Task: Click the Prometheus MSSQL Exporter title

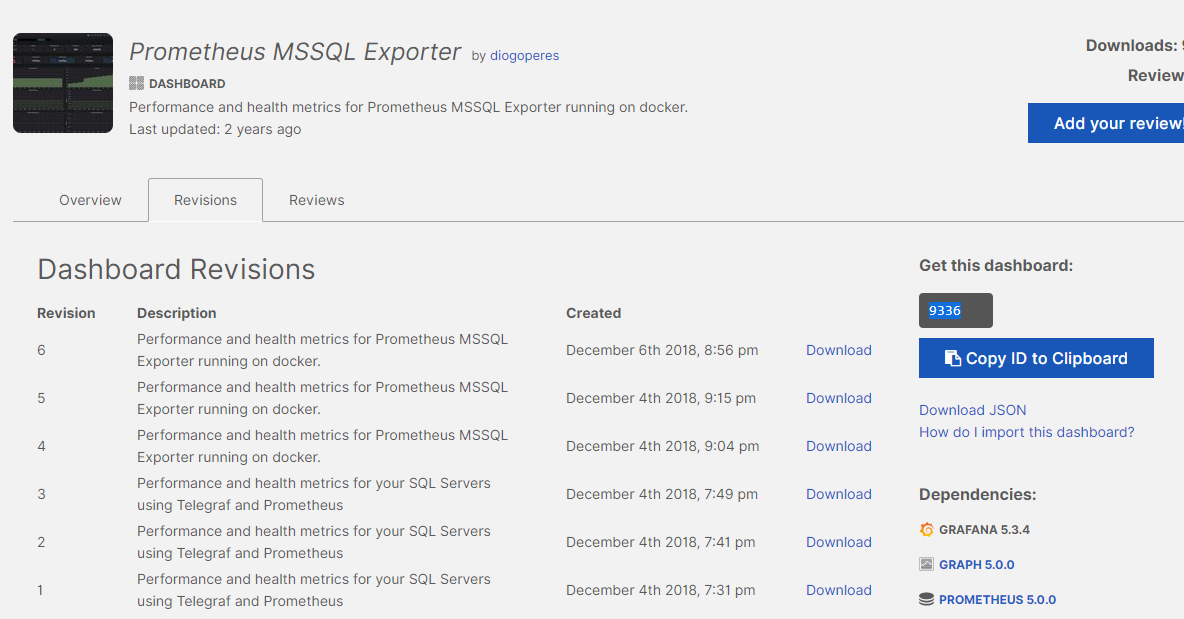Action: [294, 51]
